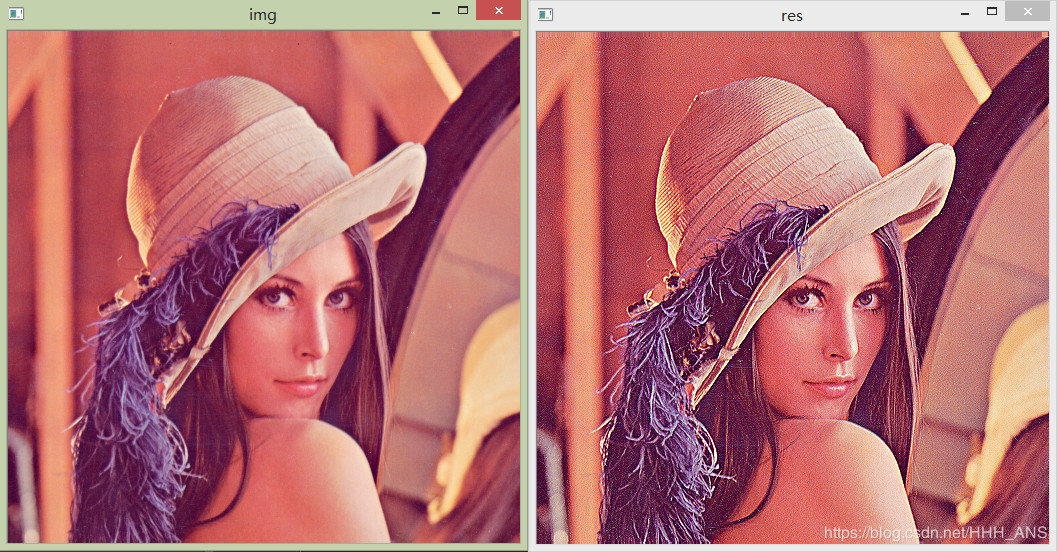
Task: Close the img window
Action: pyautogui.click(x=498, y=10)
